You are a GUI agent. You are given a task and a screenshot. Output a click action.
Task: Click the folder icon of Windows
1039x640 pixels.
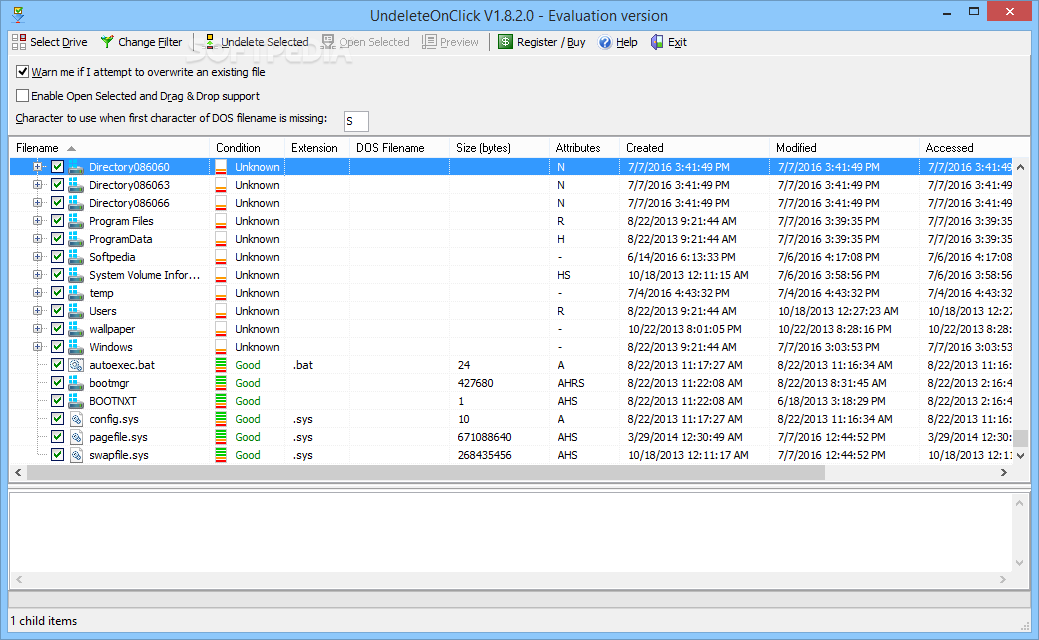coord(76,347)
